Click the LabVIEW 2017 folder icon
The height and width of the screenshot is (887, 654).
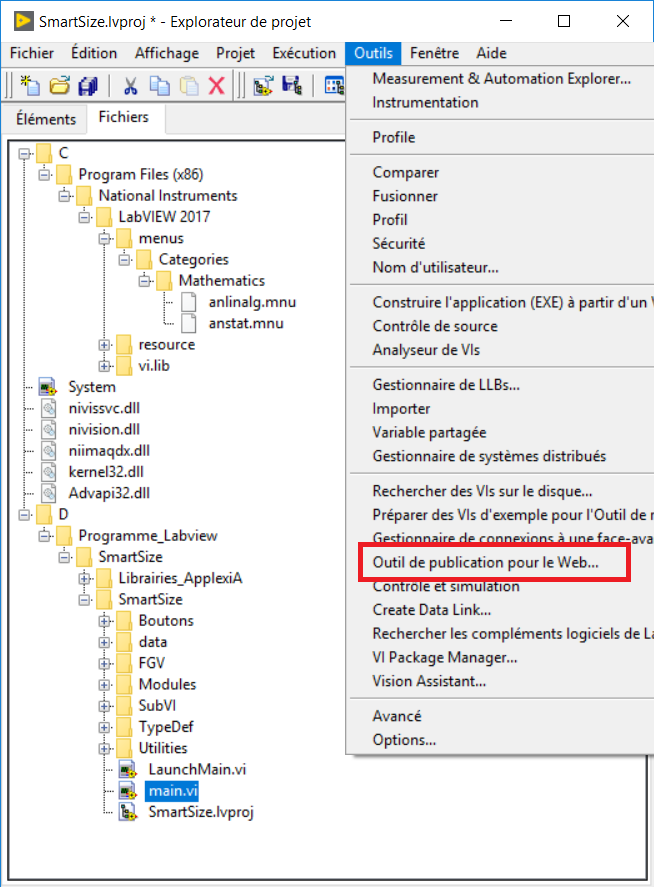coord(104,217)
